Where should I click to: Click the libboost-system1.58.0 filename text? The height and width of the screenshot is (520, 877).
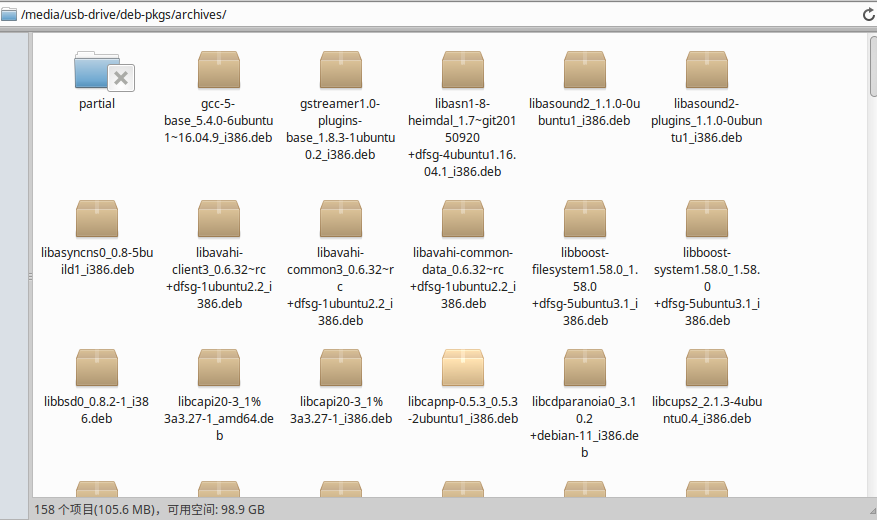(707, 286)
